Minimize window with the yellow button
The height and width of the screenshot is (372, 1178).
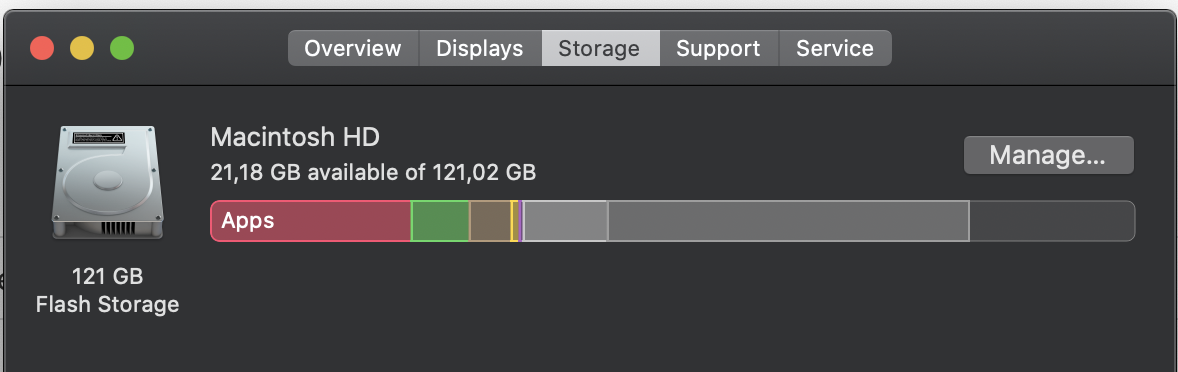pos(82,49)
